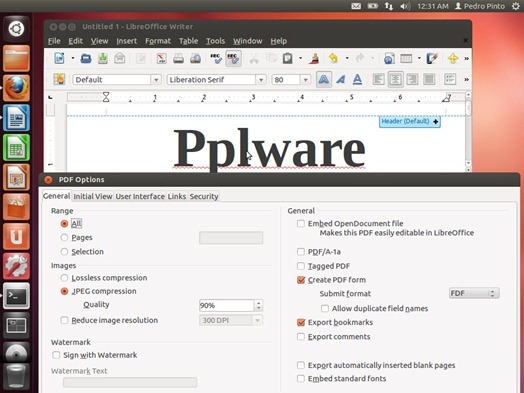524x393 pixels.
Task: Export directly as PDF icon
Action: pos(162,58)
